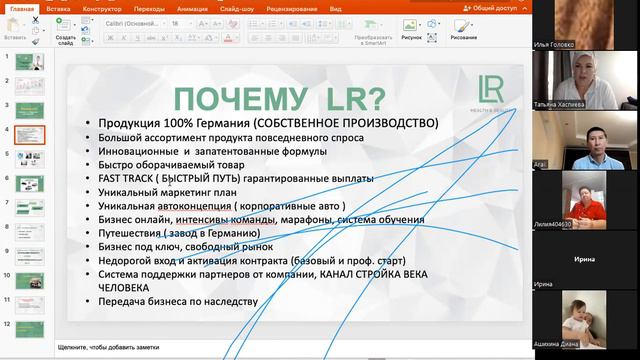Image resolution: width=640 pixels, height=360 pixels.
Task: Open the font color dropdown arrow
Action: click(237, 38)
